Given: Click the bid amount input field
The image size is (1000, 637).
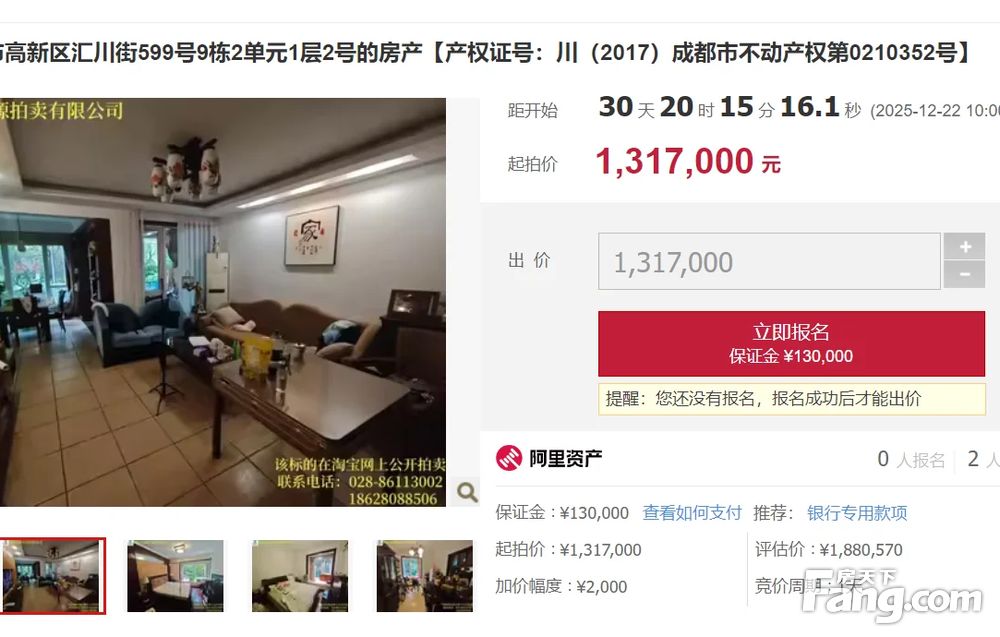Looking at the screenshot, I should pyautogui.click(x=769, y=261).
